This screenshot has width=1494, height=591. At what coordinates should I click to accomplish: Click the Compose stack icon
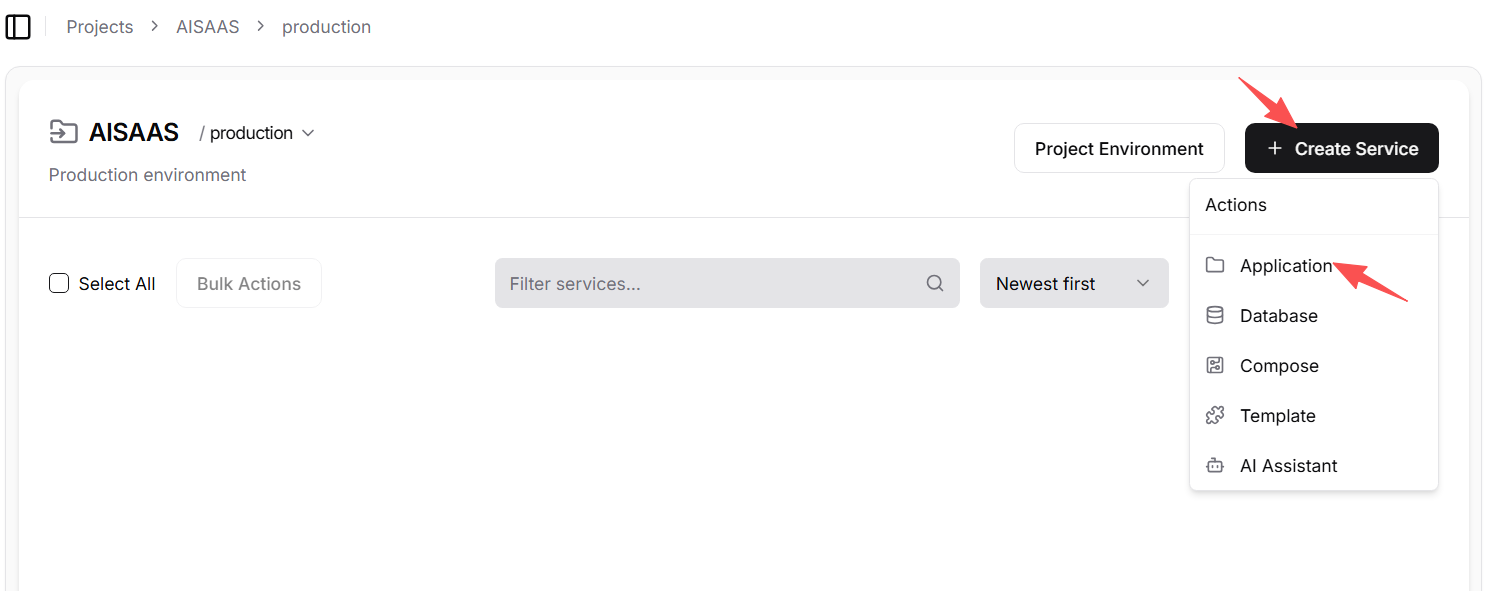[x=1215, y=365]
